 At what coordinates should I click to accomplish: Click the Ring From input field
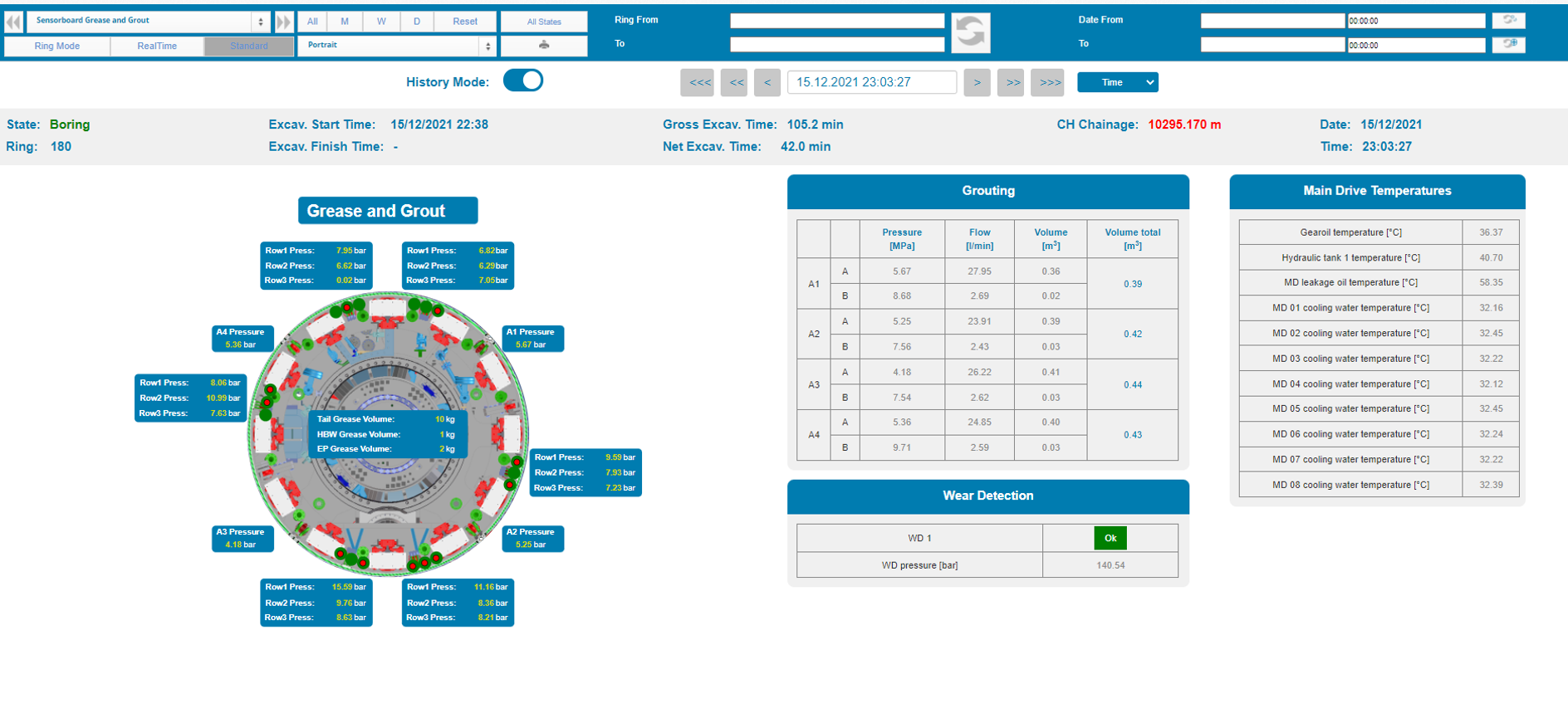[837, 21]
